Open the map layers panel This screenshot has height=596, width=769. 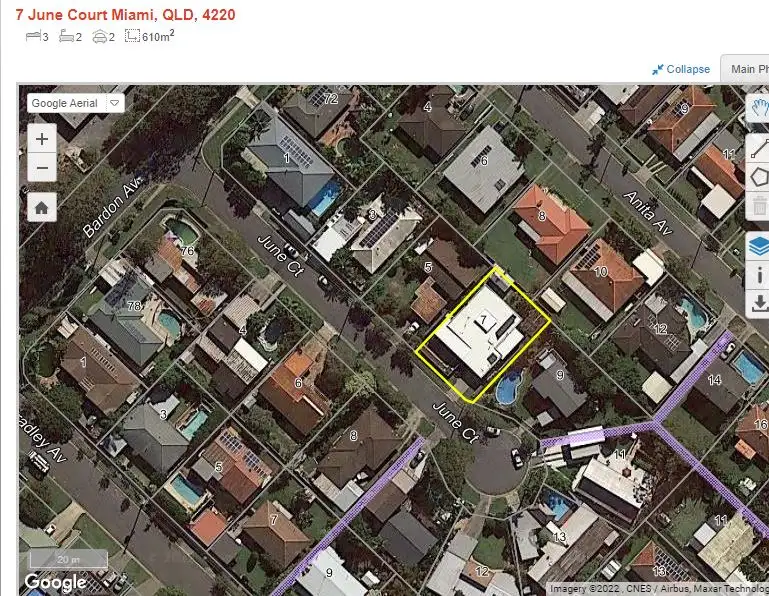pyautogui.click(x=758, y=246)
